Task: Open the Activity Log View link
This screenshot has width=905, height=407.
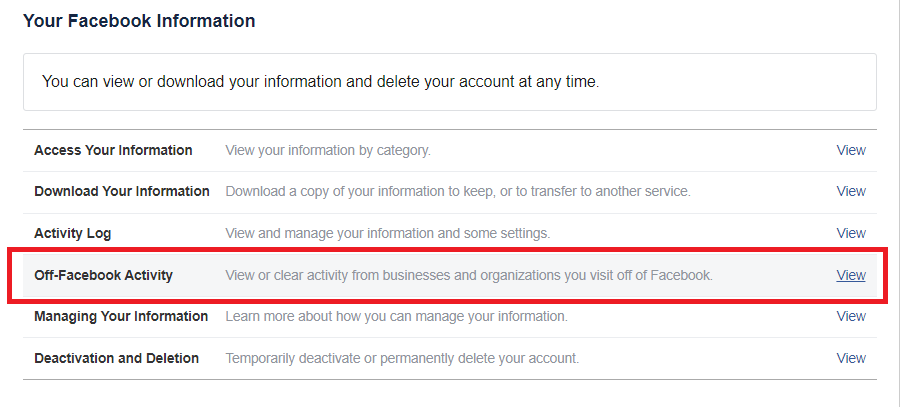Action: coord(851,233)
